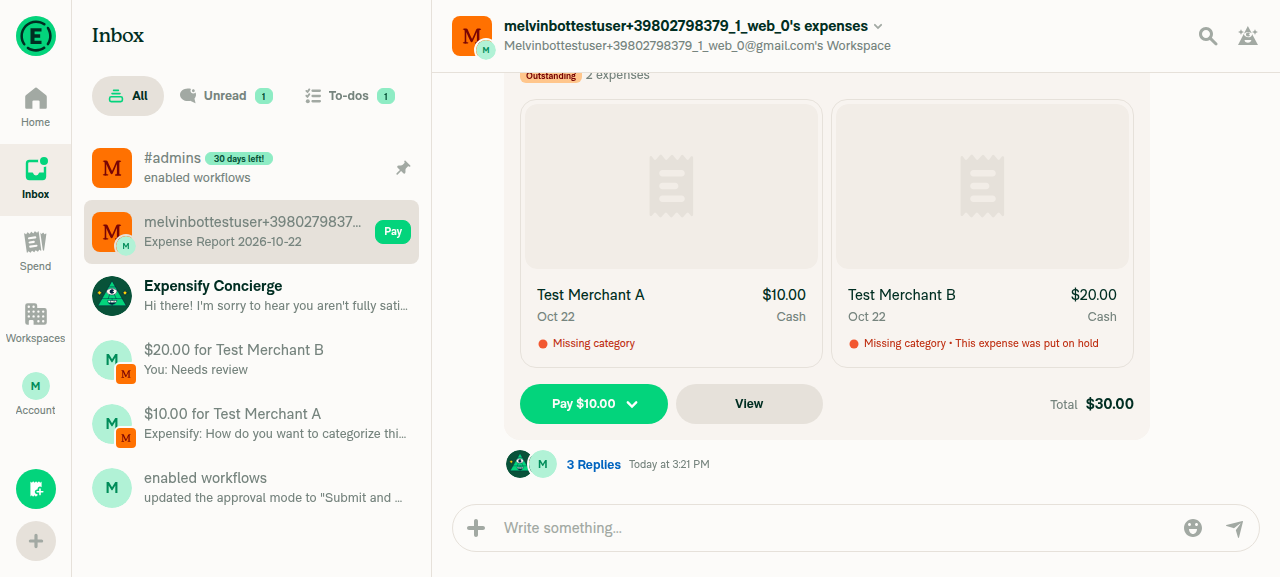Click the workspace name subtitle in header

coord(697,46)
